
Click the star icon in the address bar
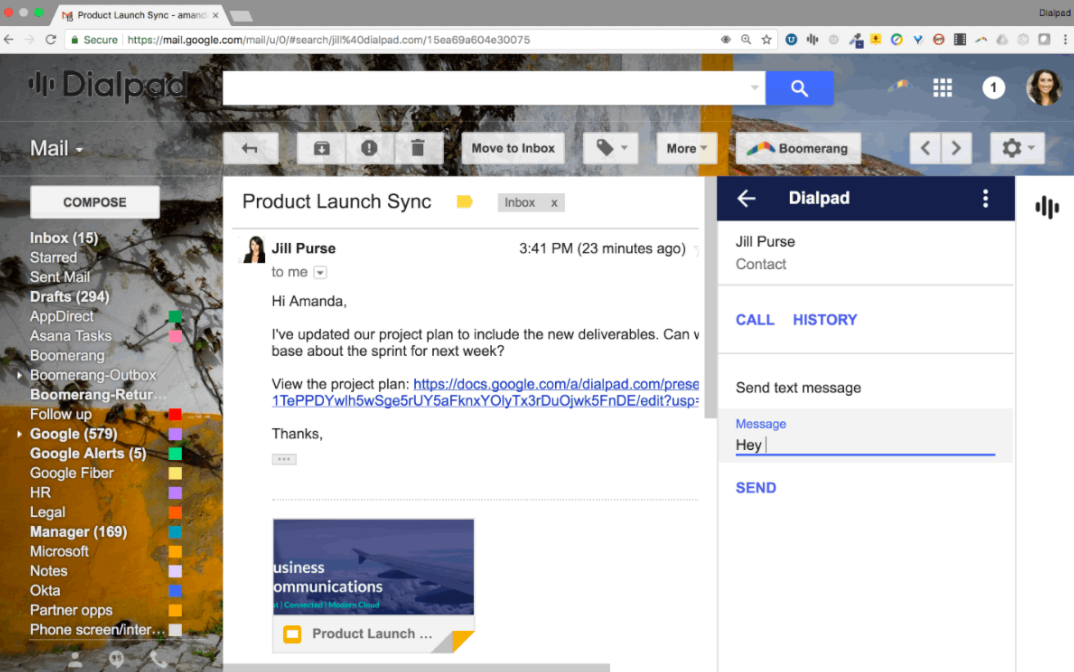pos(765,38)
